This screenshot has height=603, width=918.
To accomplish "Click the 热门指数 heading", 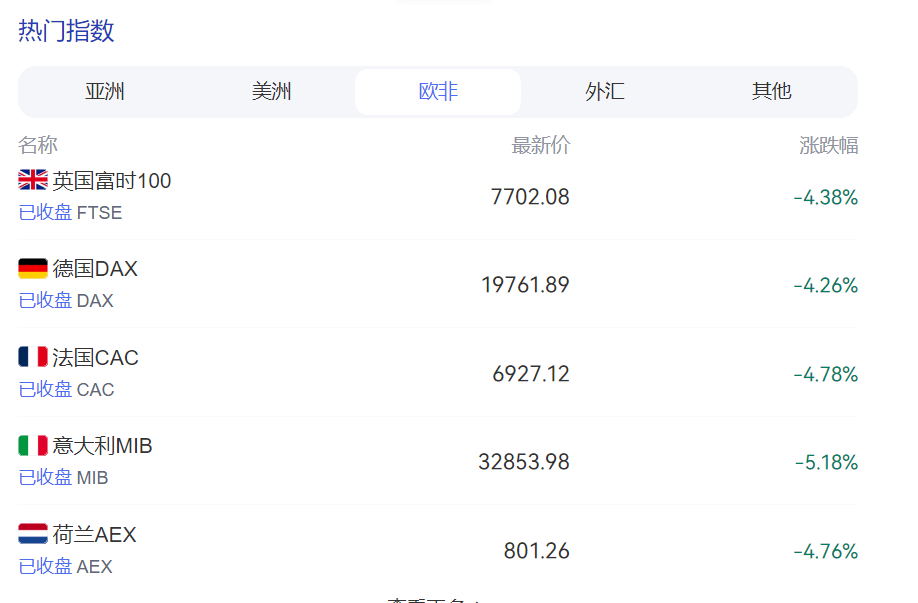I will pyautogui.click(x=66, y=30).
